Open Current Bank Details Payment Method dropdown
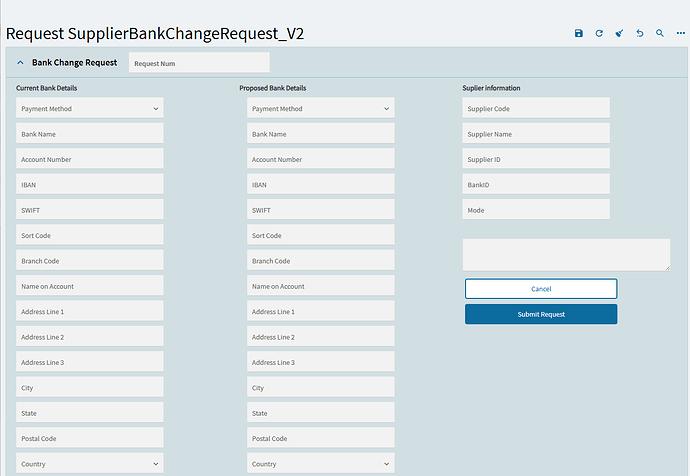The image size is (690, 476). 90,108
